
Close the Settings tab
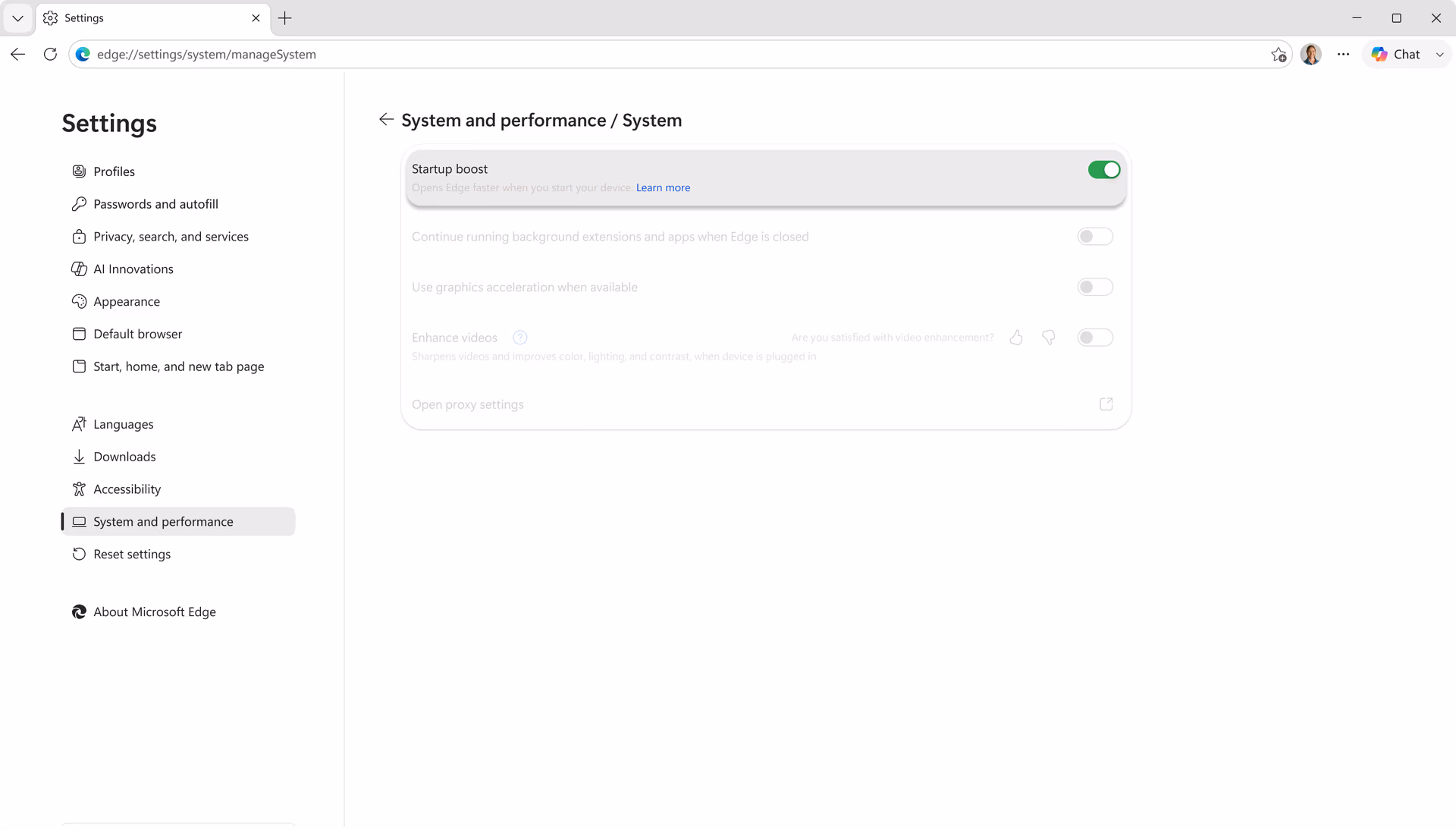click(256, 18)
